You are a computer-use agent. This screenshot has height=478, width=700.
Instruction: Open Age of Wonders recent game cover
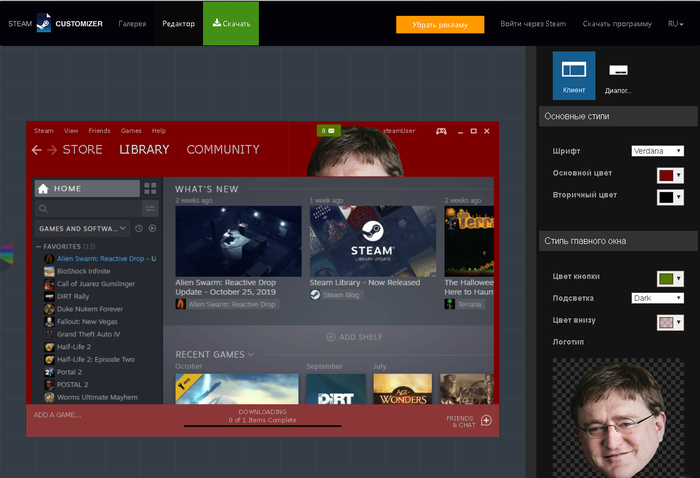click(403, 389)
